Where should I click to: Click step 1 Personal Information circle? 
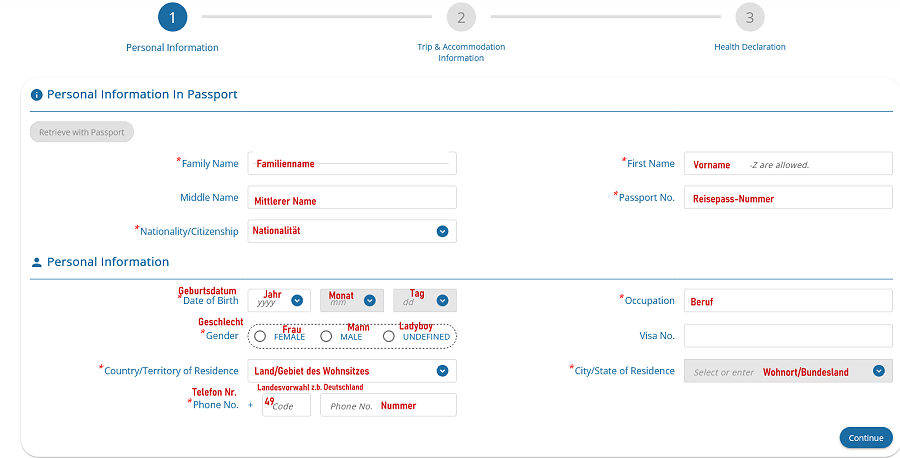click(172, 17)
